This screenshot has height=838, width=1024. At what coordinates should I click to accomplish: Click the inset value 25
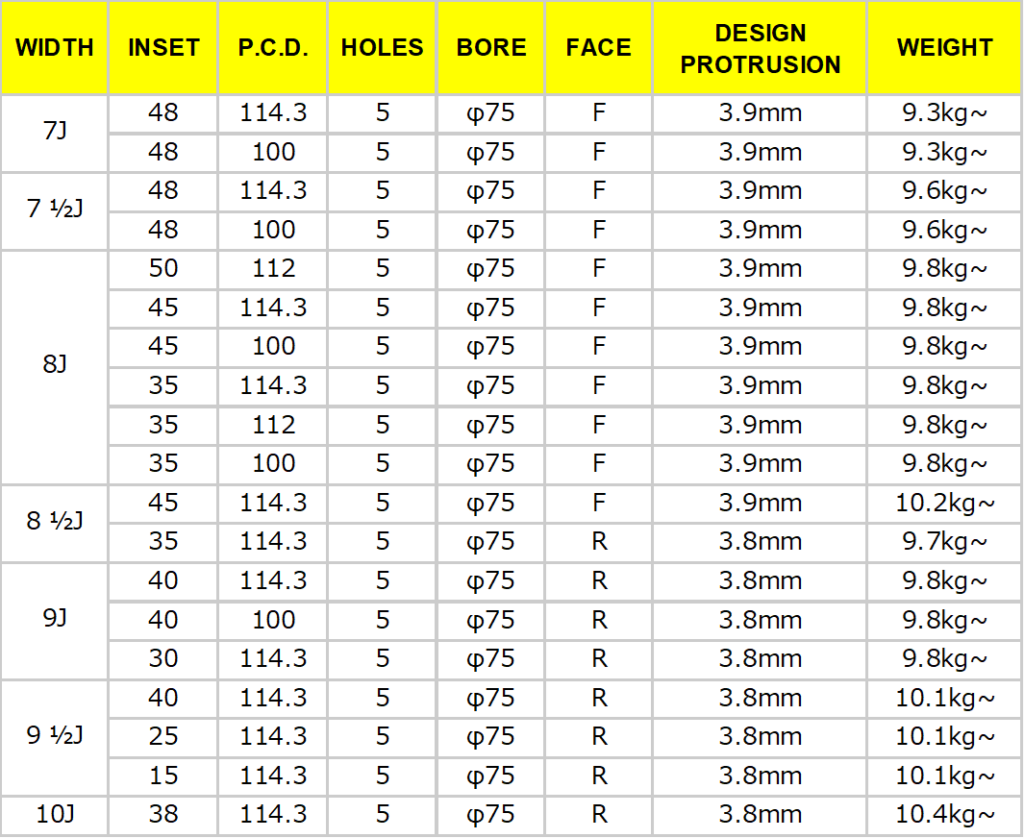click(163, 738)
